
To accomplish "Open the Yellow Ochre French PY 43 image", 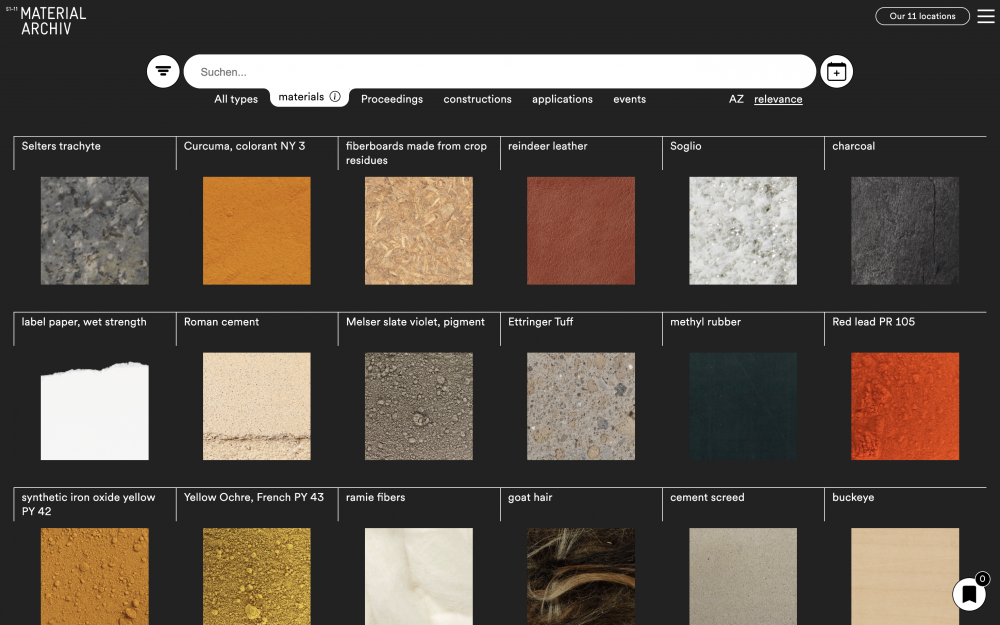I will point(256,577).
